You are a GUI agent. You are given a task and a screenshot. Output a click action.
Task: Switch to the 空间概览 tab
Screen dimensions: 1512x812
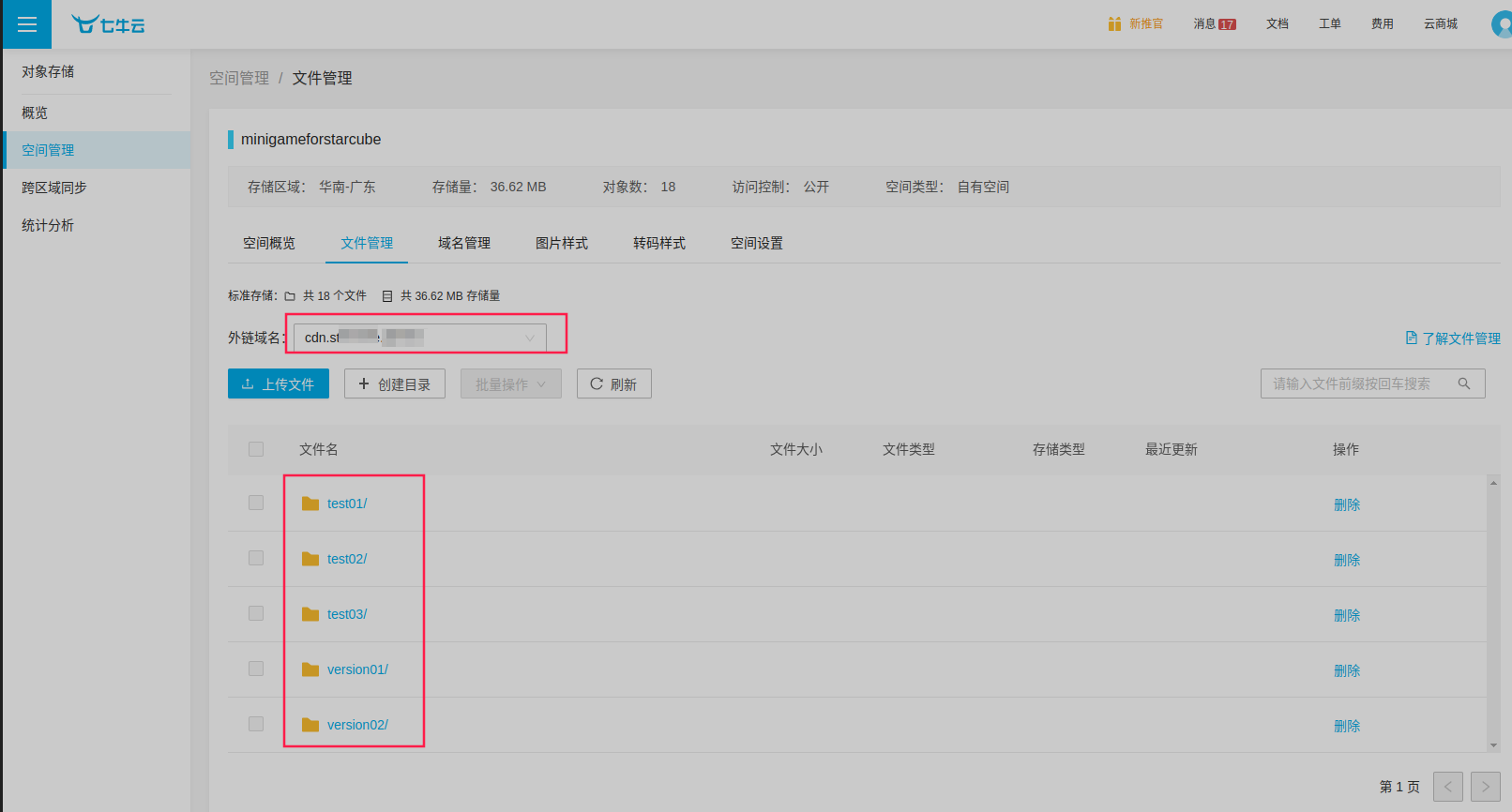[x=269, y=243]
